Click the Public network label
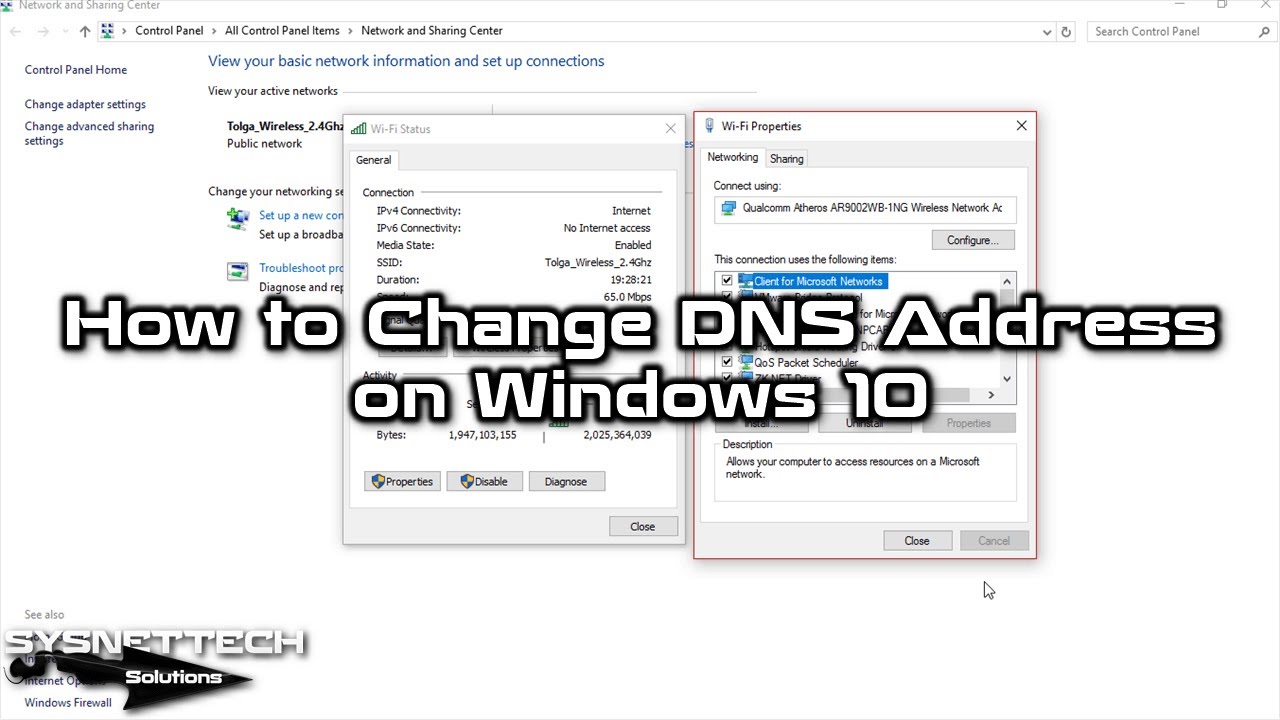1280x720 pixels. point(264,143)
